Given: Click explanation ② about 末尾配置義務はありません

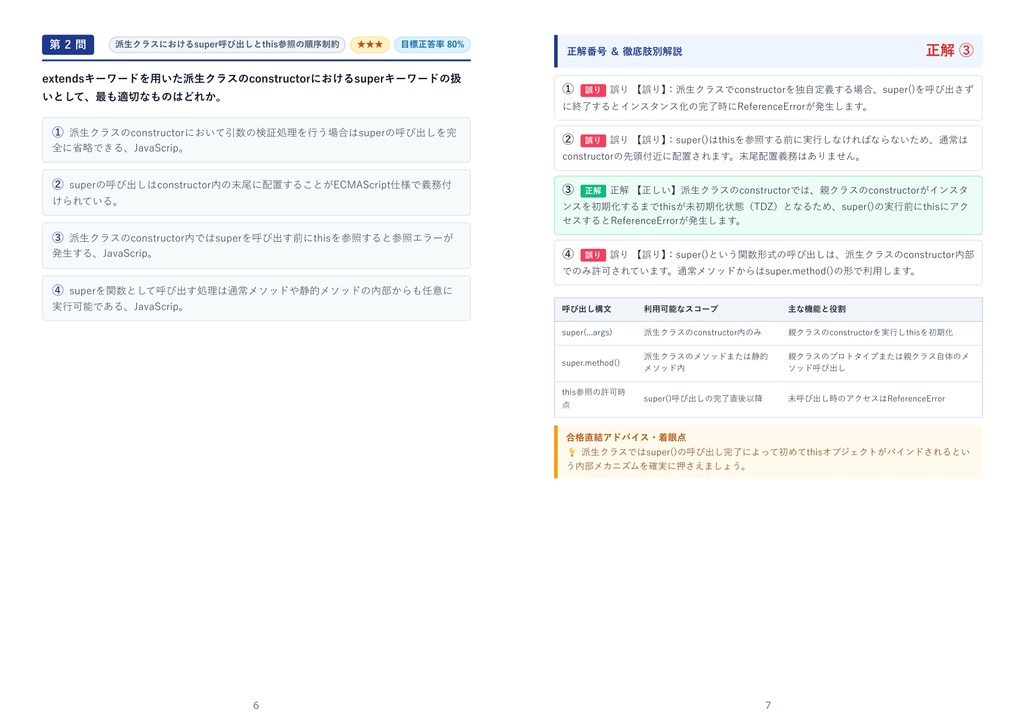Looking at the screenshot, I should click(x=768, y=148).
